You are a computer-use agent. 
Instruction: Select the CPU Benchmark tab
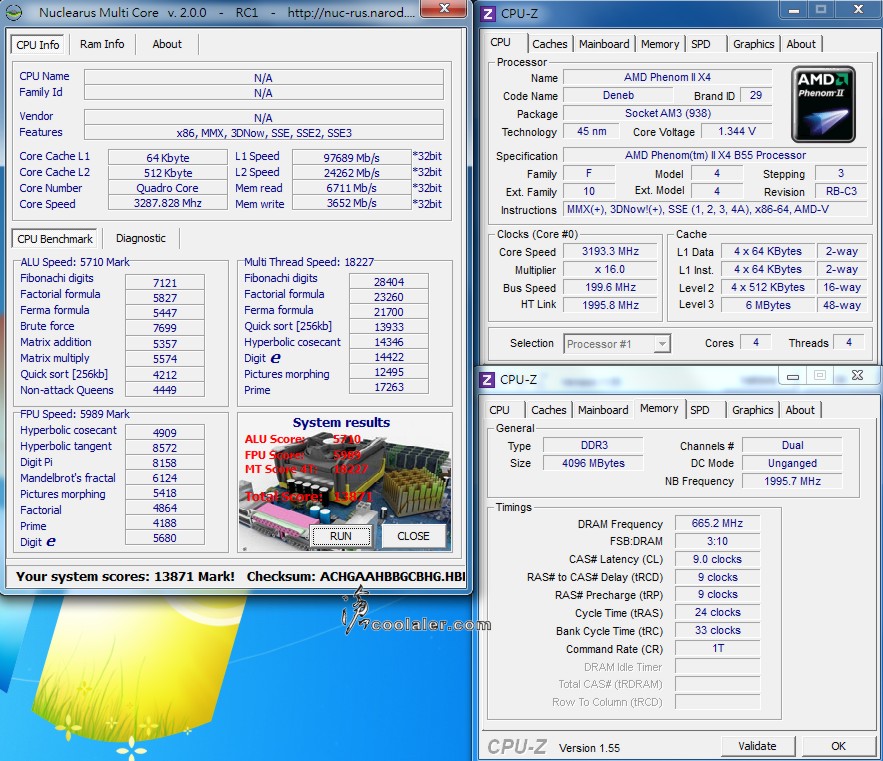(55, 239)
